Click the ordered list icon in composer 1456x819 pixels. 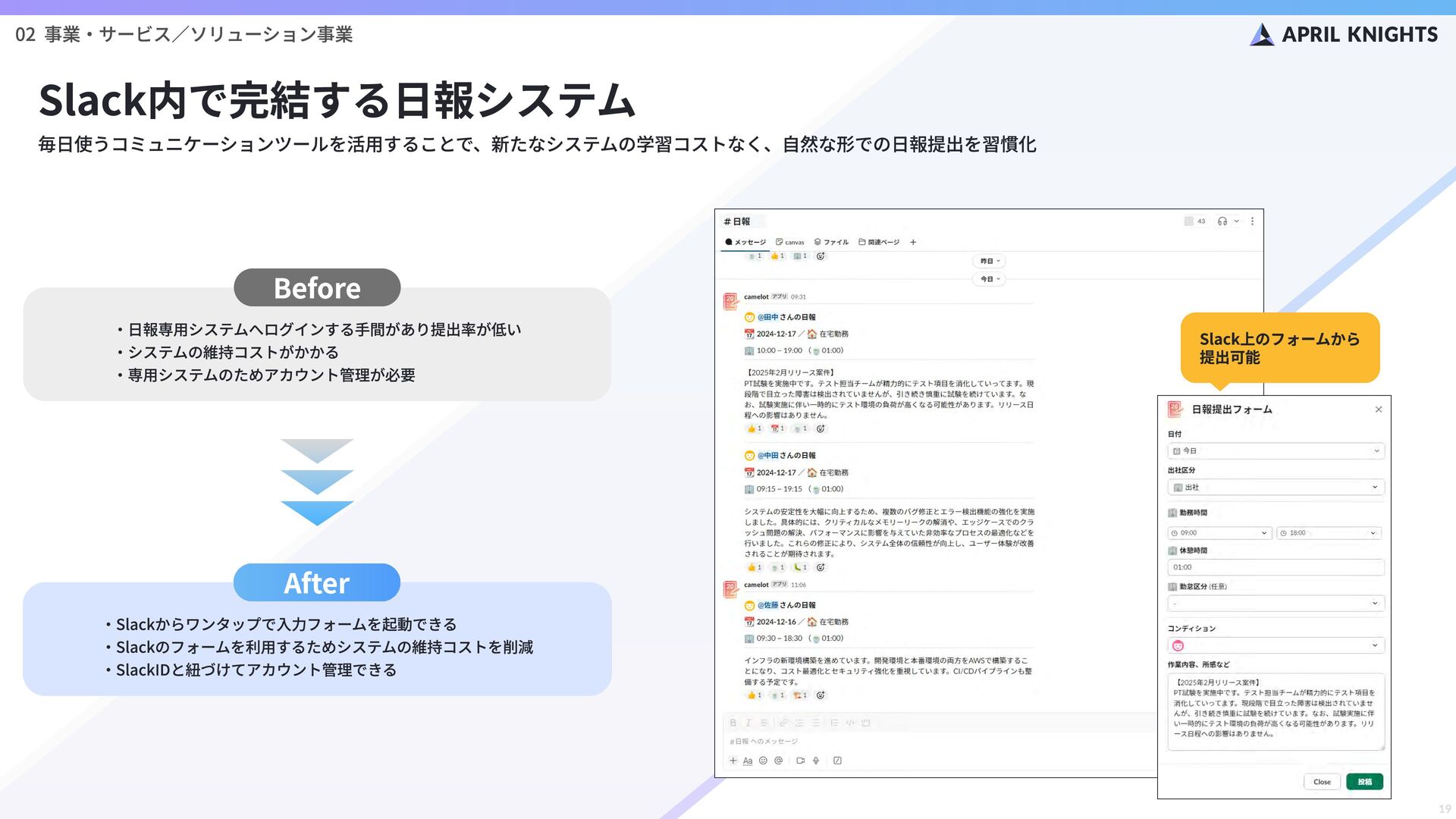(799, 723)
